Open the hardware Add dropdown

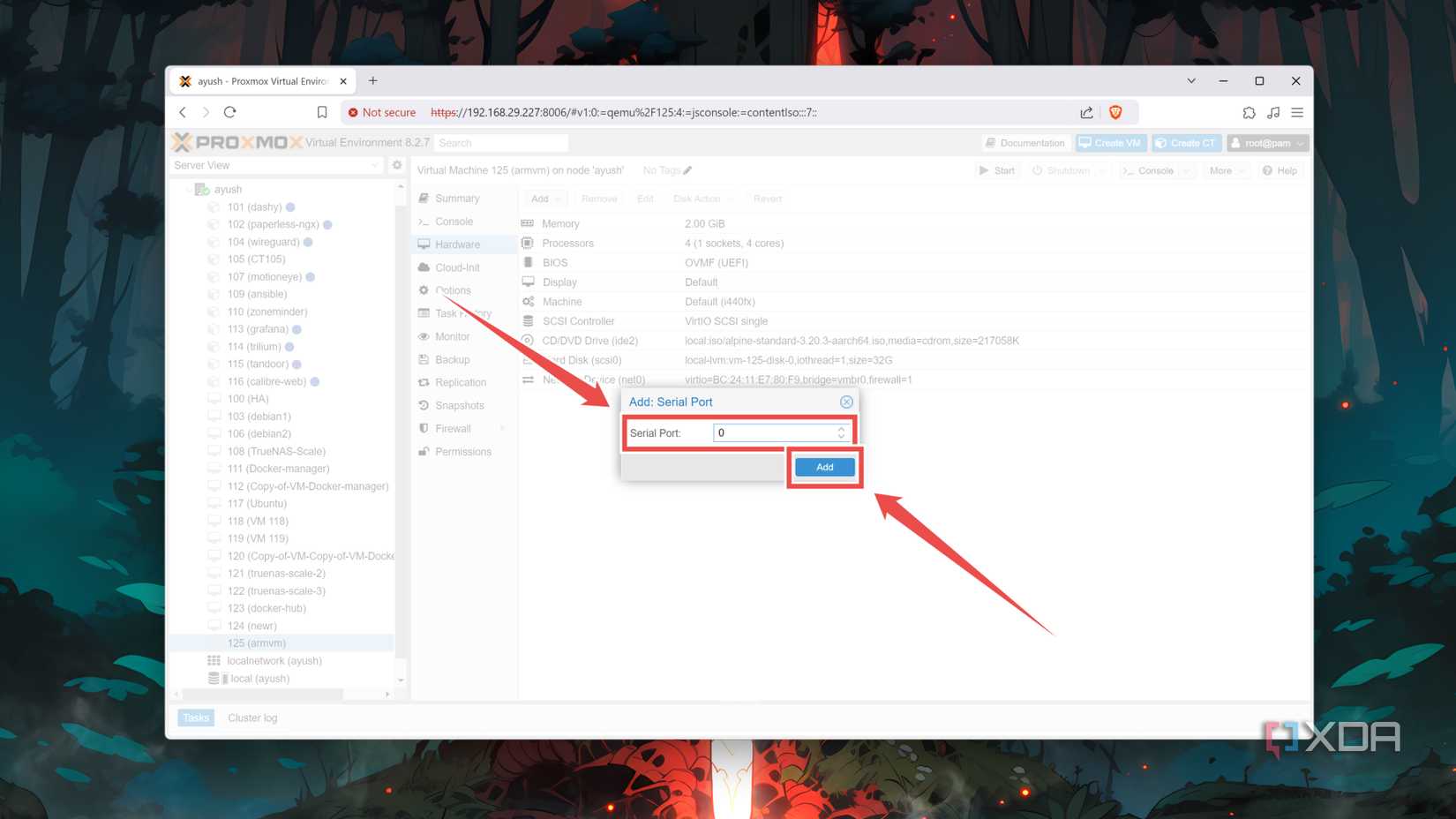(x=546, y=199)
